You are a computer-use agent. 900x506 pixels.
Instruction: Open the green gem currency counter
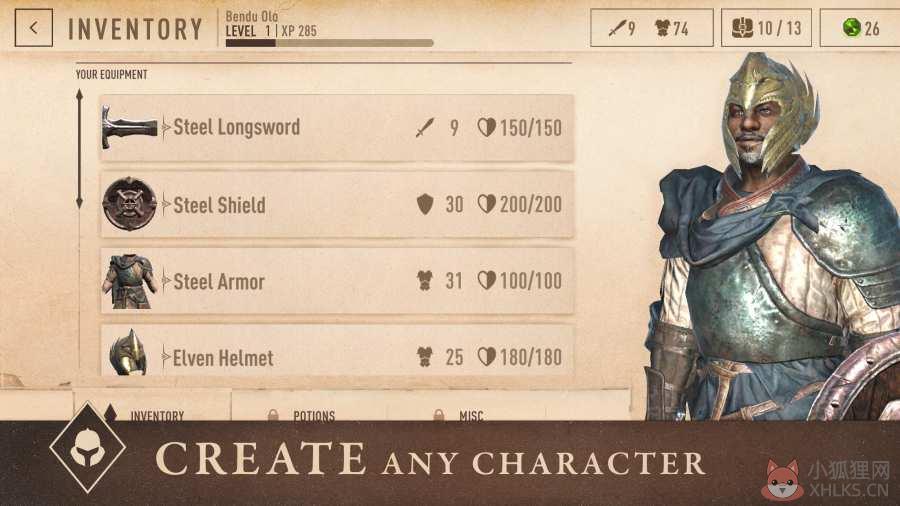pos(860,28)
